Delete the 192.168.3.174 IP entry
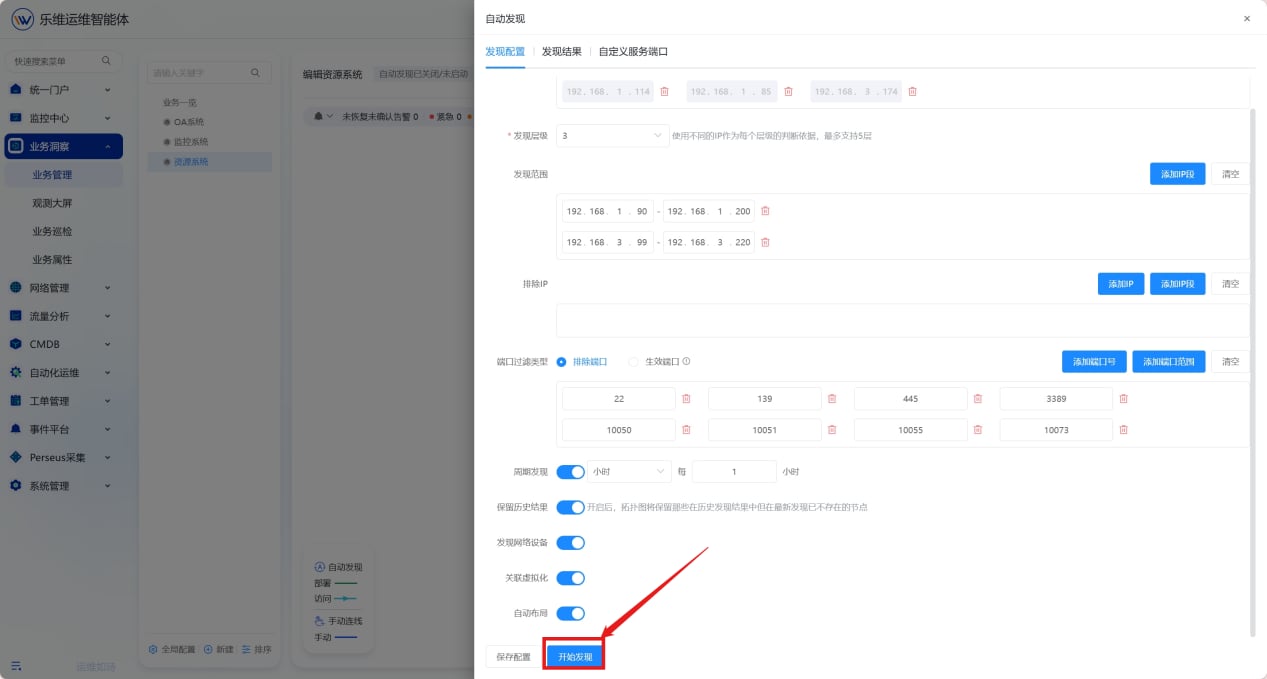The width and height of the screenshot is (1267, 679). (x=912, y=91)
